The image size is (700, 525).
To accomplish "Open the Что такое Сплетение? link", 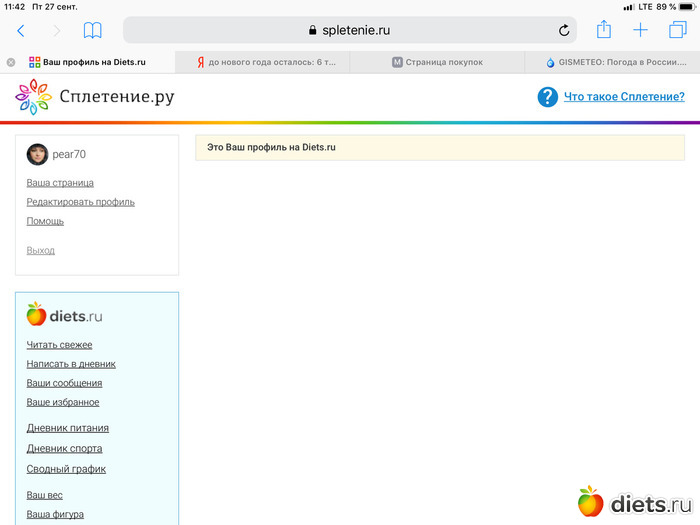I will click(624, 97).
